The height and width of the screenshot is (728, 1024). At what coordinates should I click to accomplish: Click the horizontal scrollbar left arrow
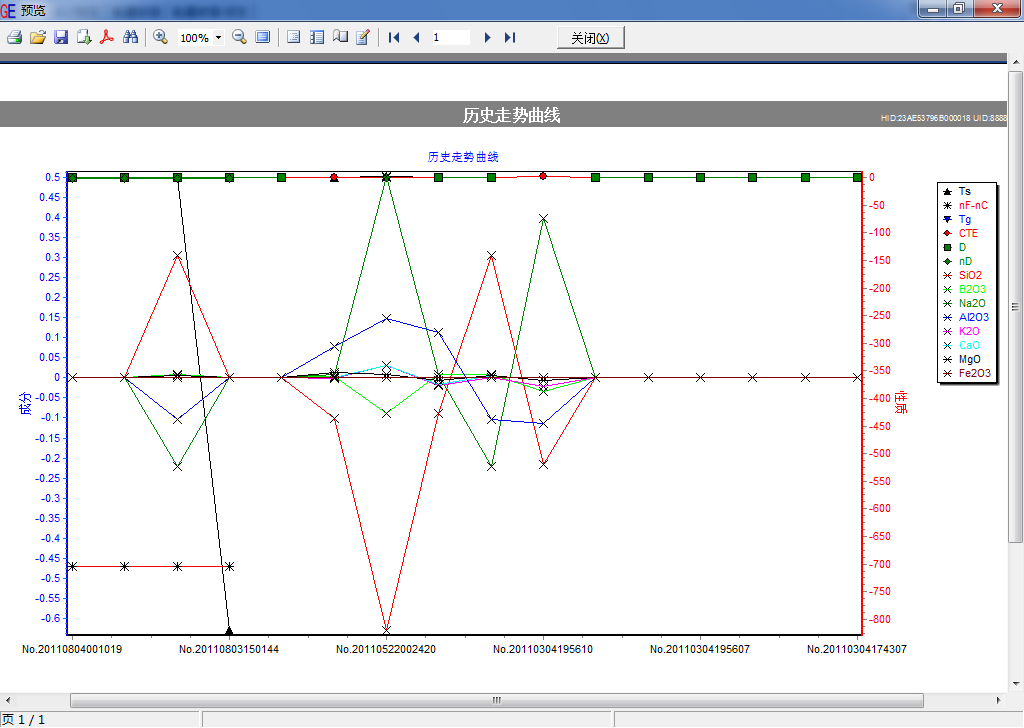7,700
